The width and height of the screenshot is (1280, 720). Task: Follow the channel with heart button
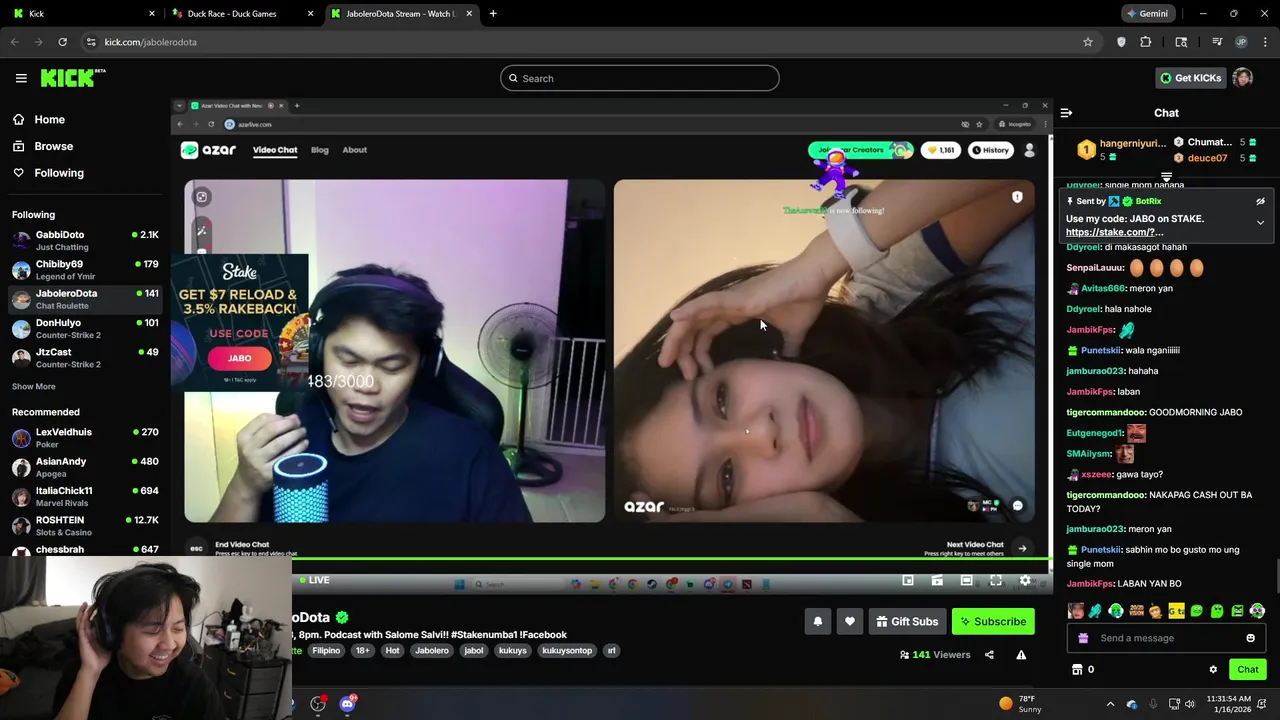click(x=850, y=622)
